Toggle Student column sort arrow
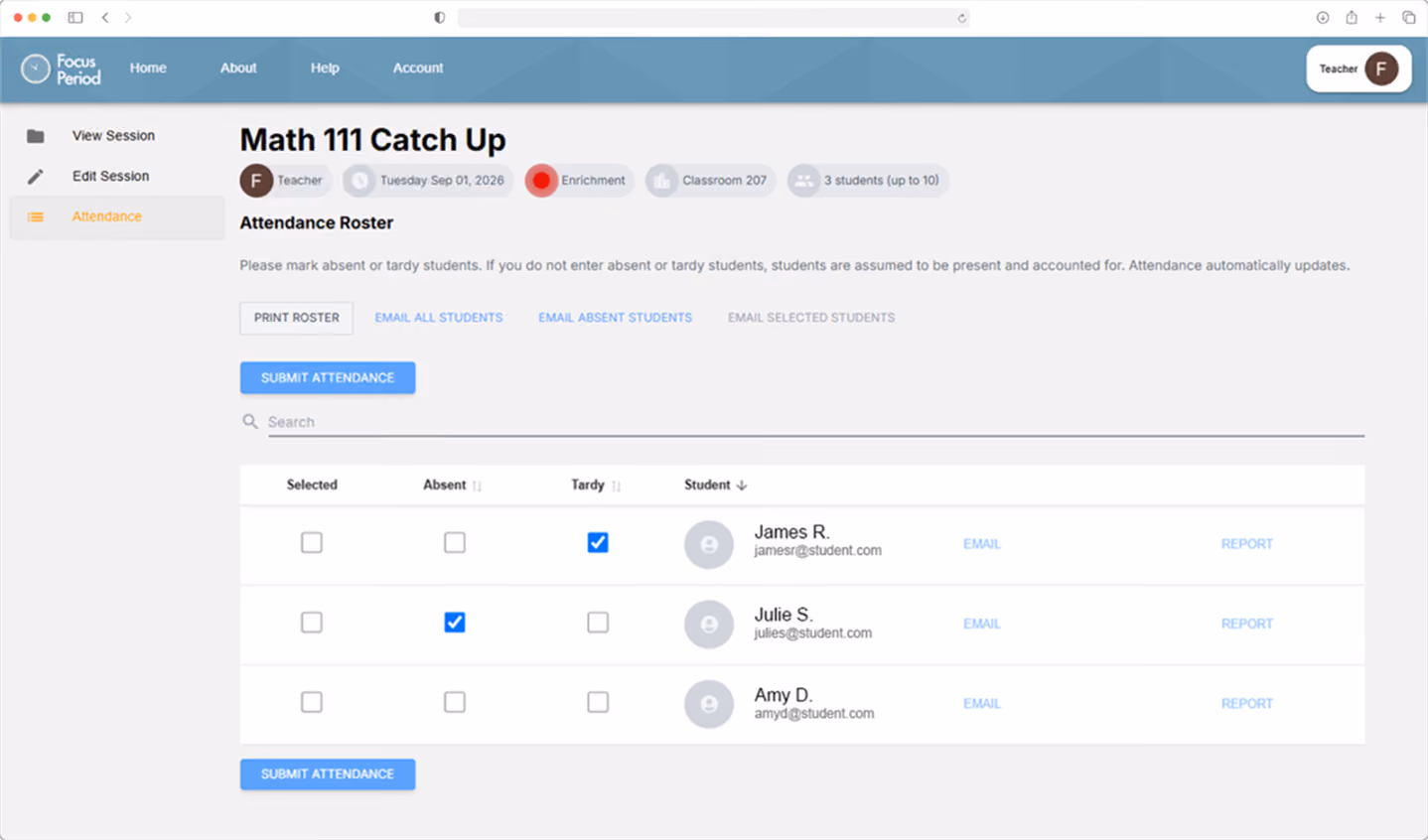 tap(742, 486)
